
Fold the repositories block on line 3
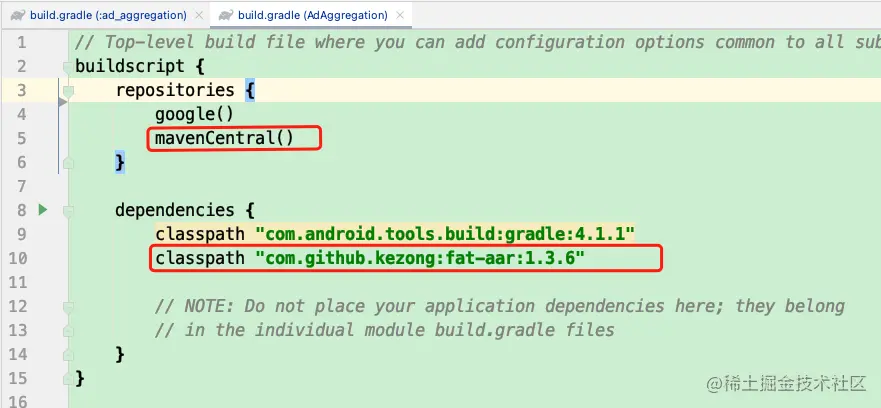click(x=68, y=90)
